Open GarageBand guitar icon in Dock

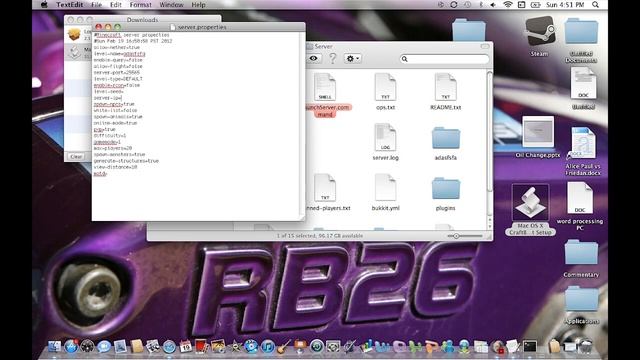284,347
